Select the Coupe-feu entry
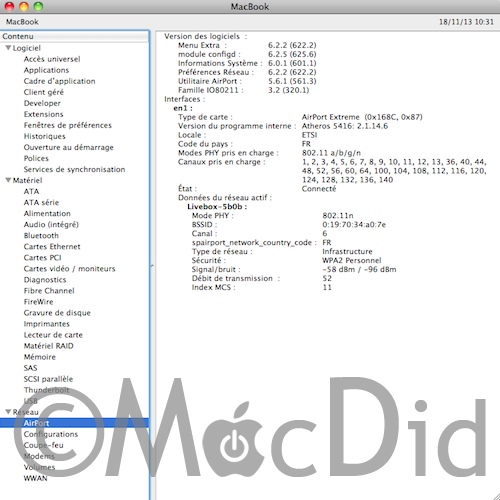The height and width of the screenshot is (500, 500). [43, 445]
